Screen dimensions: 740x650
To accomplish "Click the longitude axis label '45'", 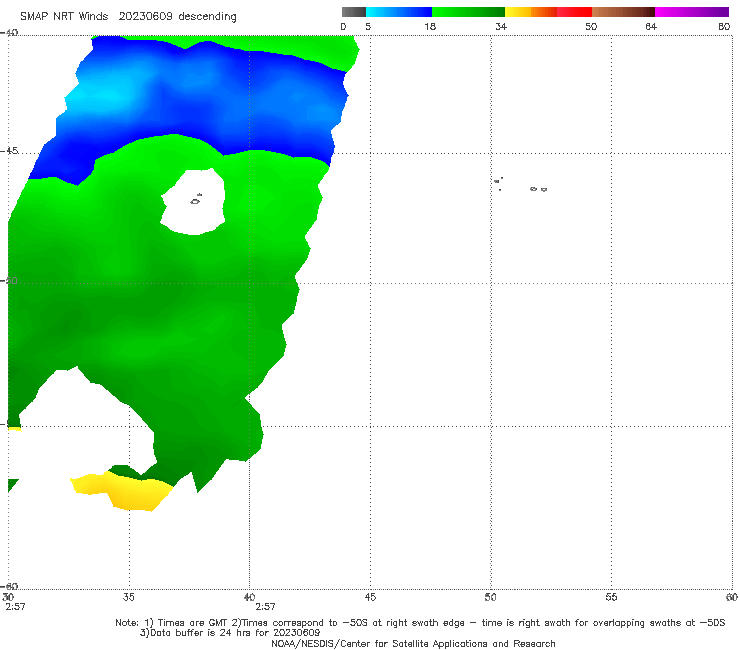I will [x=370, y=597].
